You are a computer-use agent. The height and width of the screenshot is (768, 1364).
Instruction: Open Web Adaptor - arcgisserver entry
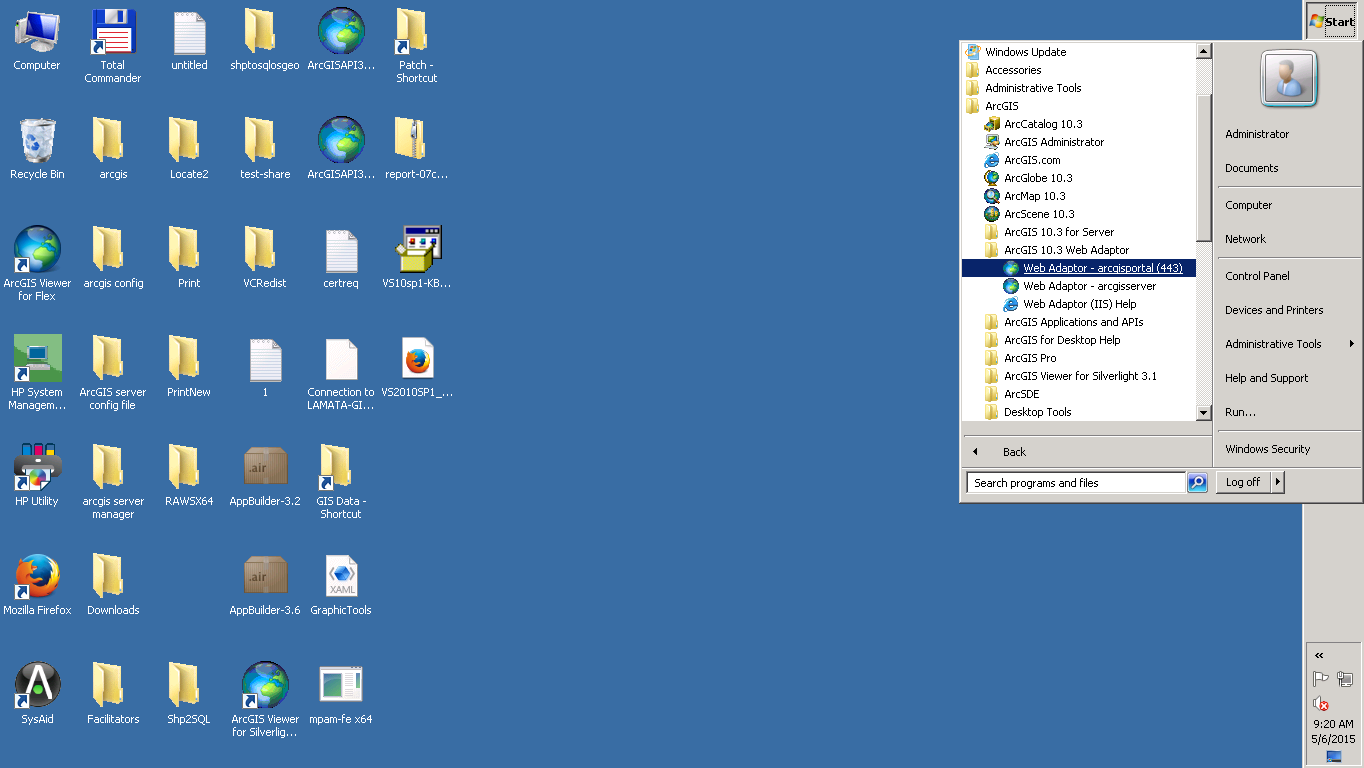tap(1089, 286)
